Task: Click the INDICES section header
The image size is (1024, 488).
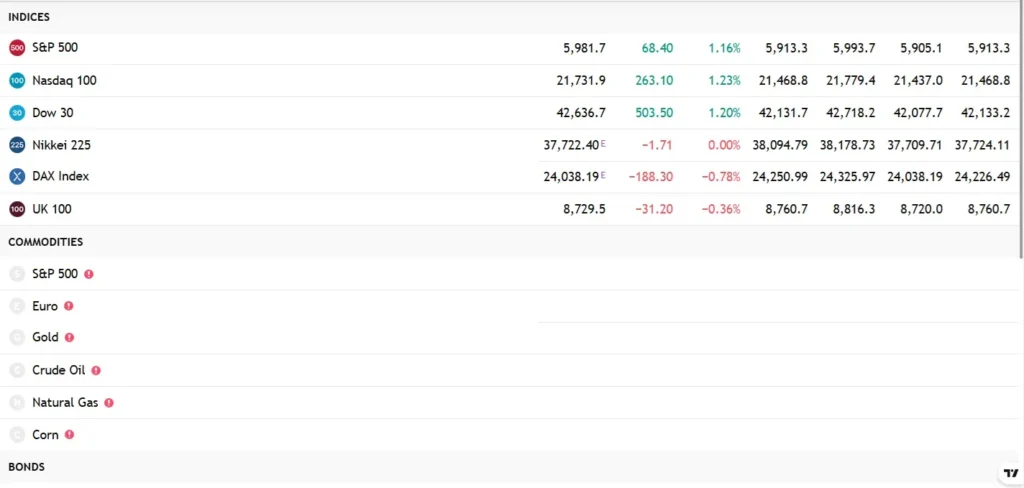Action: pyautogui.click(x=29, y=17)
